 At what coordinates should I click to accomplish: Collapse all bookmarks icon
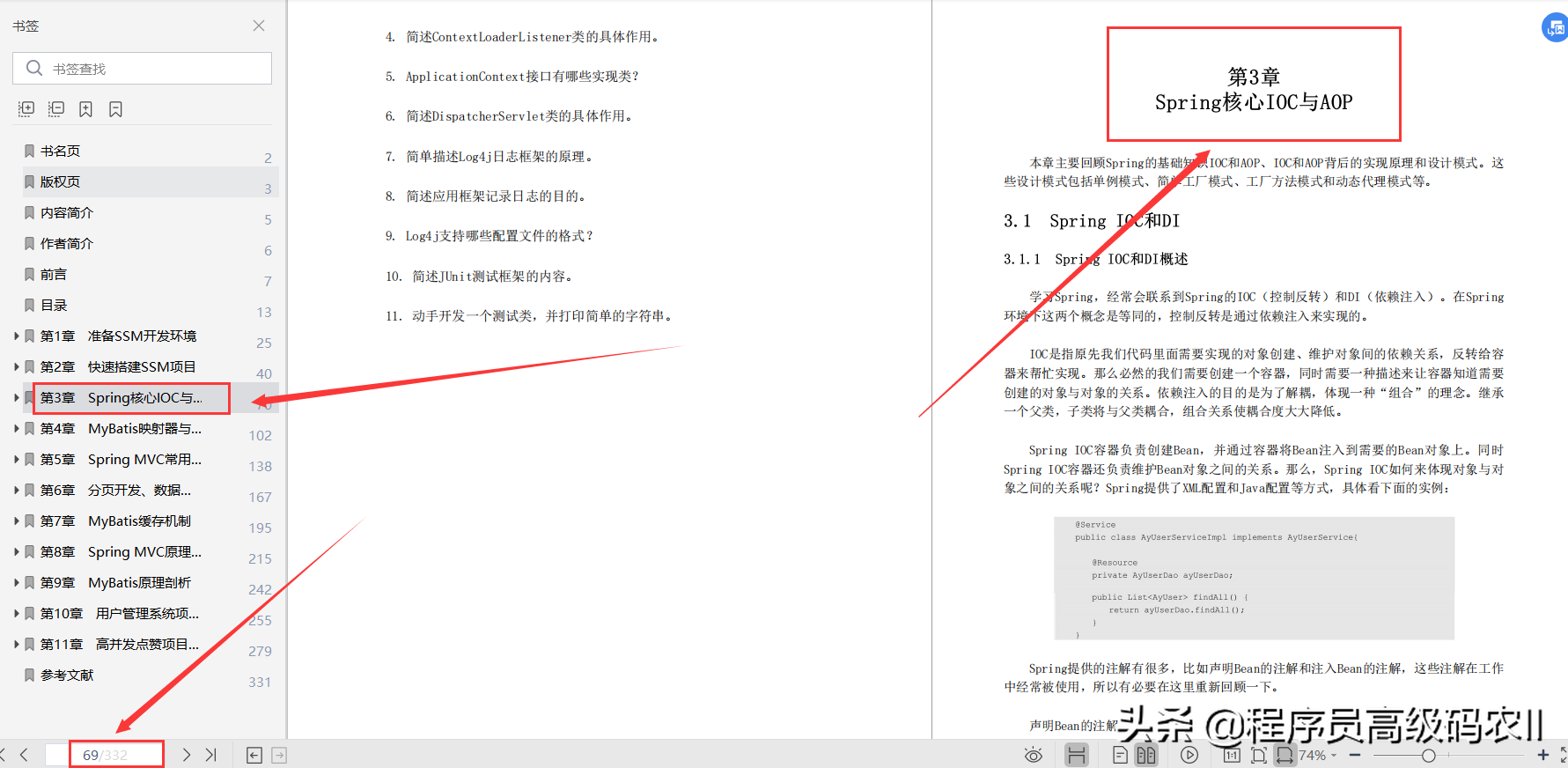(x=56, y=108)
